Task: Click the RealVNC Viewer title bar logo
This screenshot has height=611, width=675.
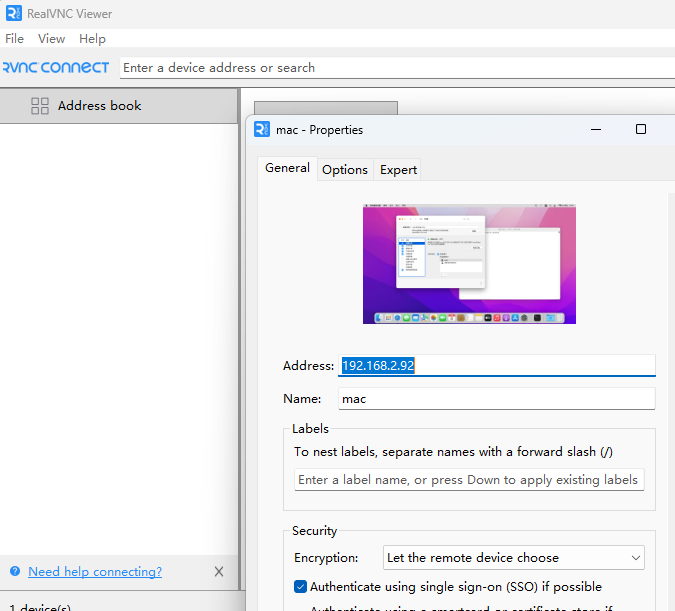Action: (x=13, y=13)
